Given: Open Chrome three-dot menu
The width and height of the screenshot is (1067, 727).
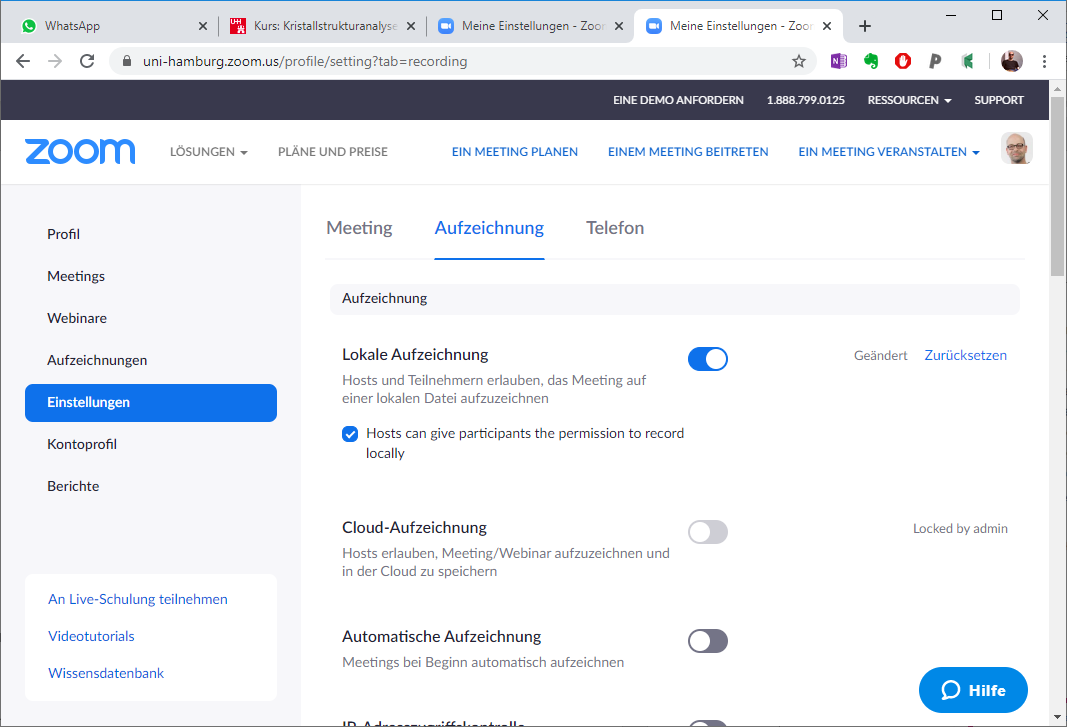Looking at the screenshot, I should tap(1045, 61).
